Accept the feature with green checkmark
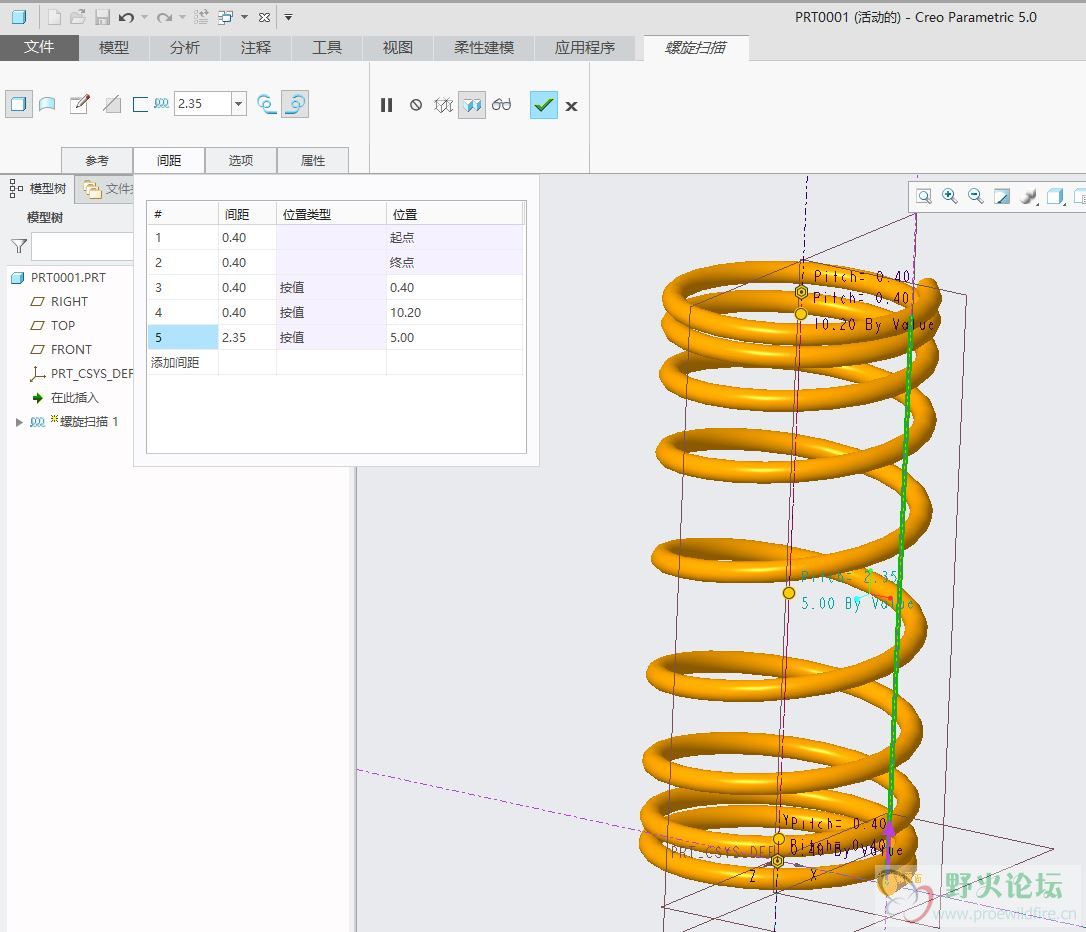This screenshot has height=932, width=1086. (544, 105)
